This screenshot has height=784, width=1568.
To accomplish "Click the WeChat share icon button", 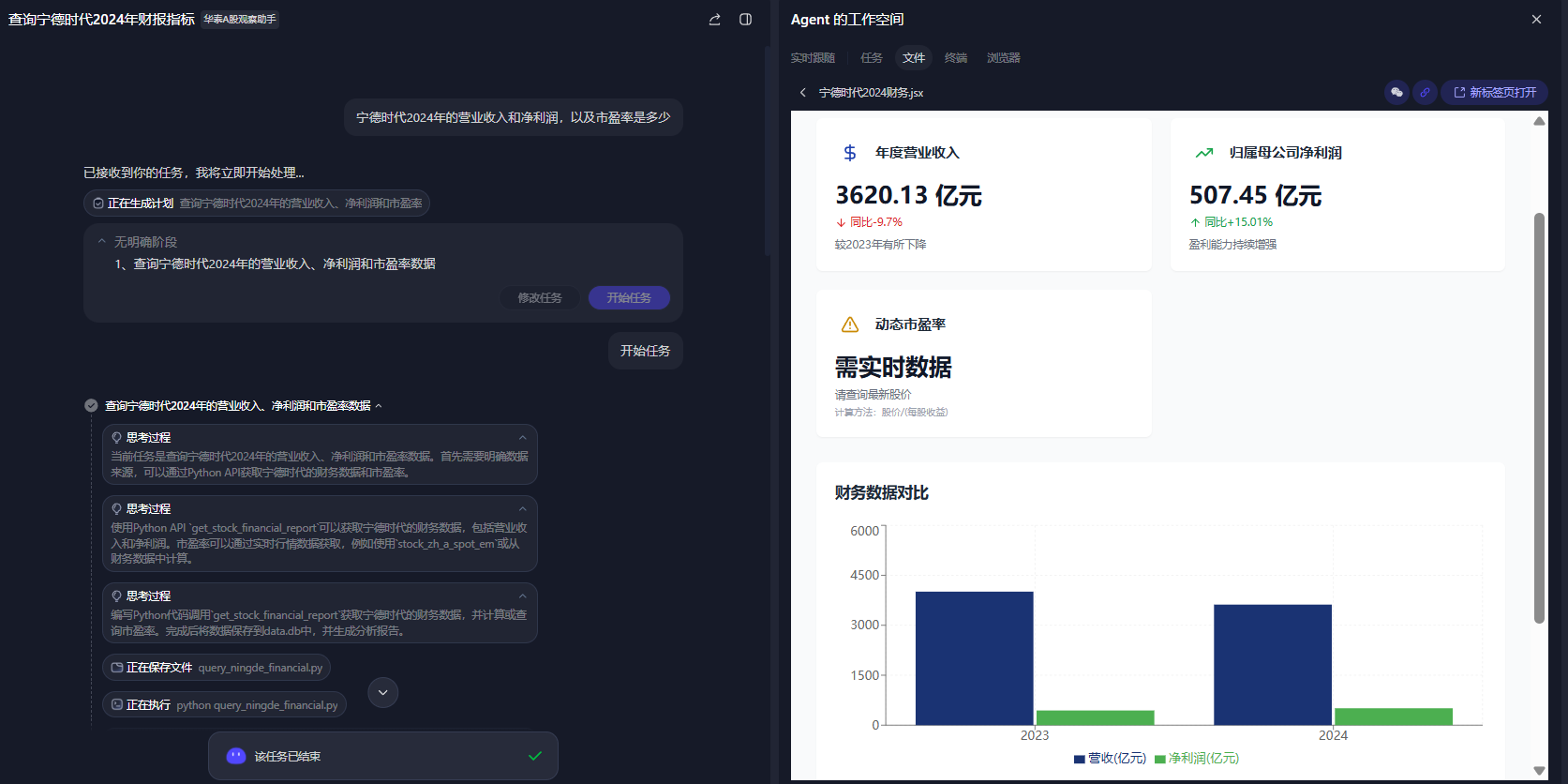I will point(1396,93).
